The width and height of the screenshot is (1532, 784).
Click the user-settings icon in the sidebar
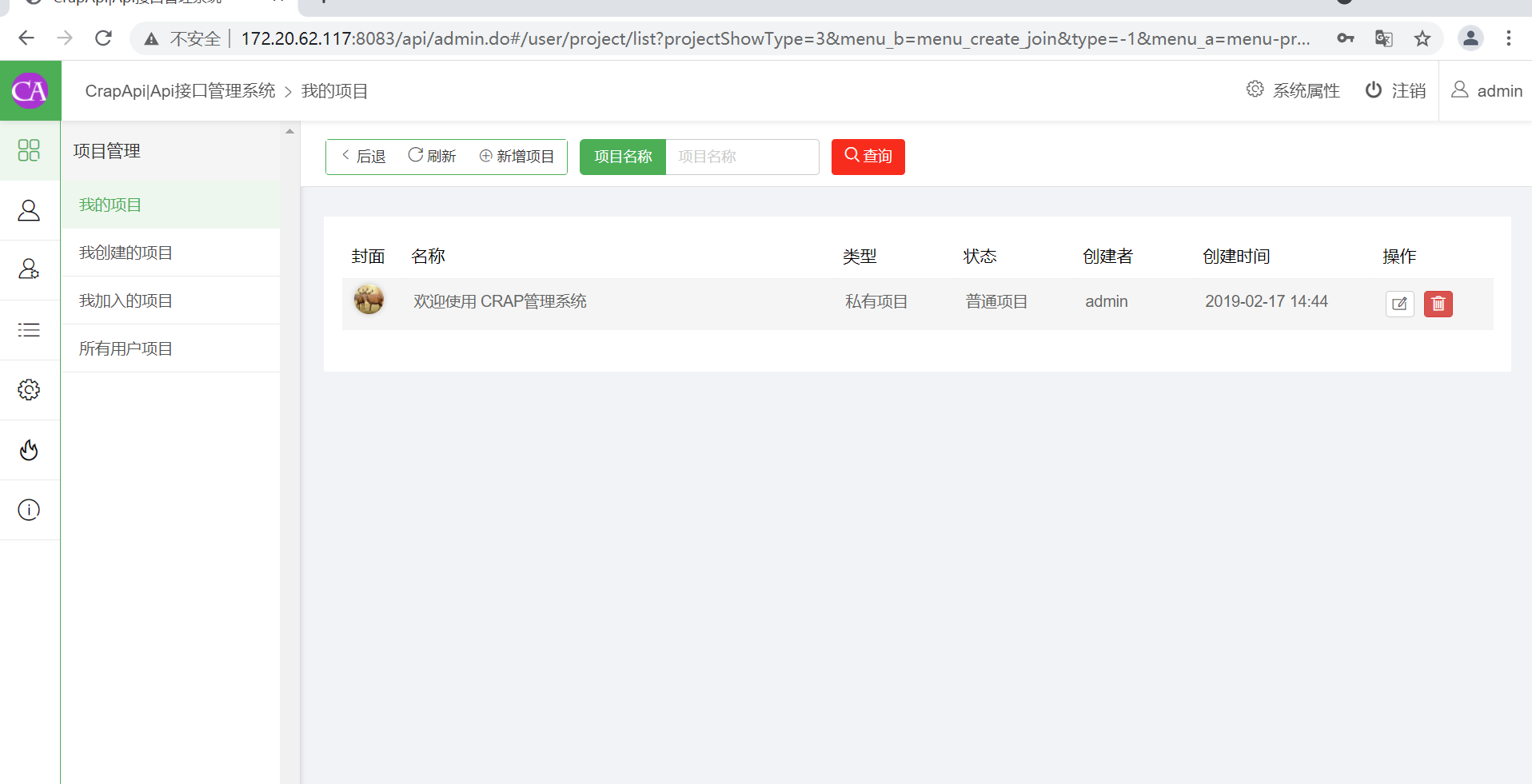click(30, 270)
